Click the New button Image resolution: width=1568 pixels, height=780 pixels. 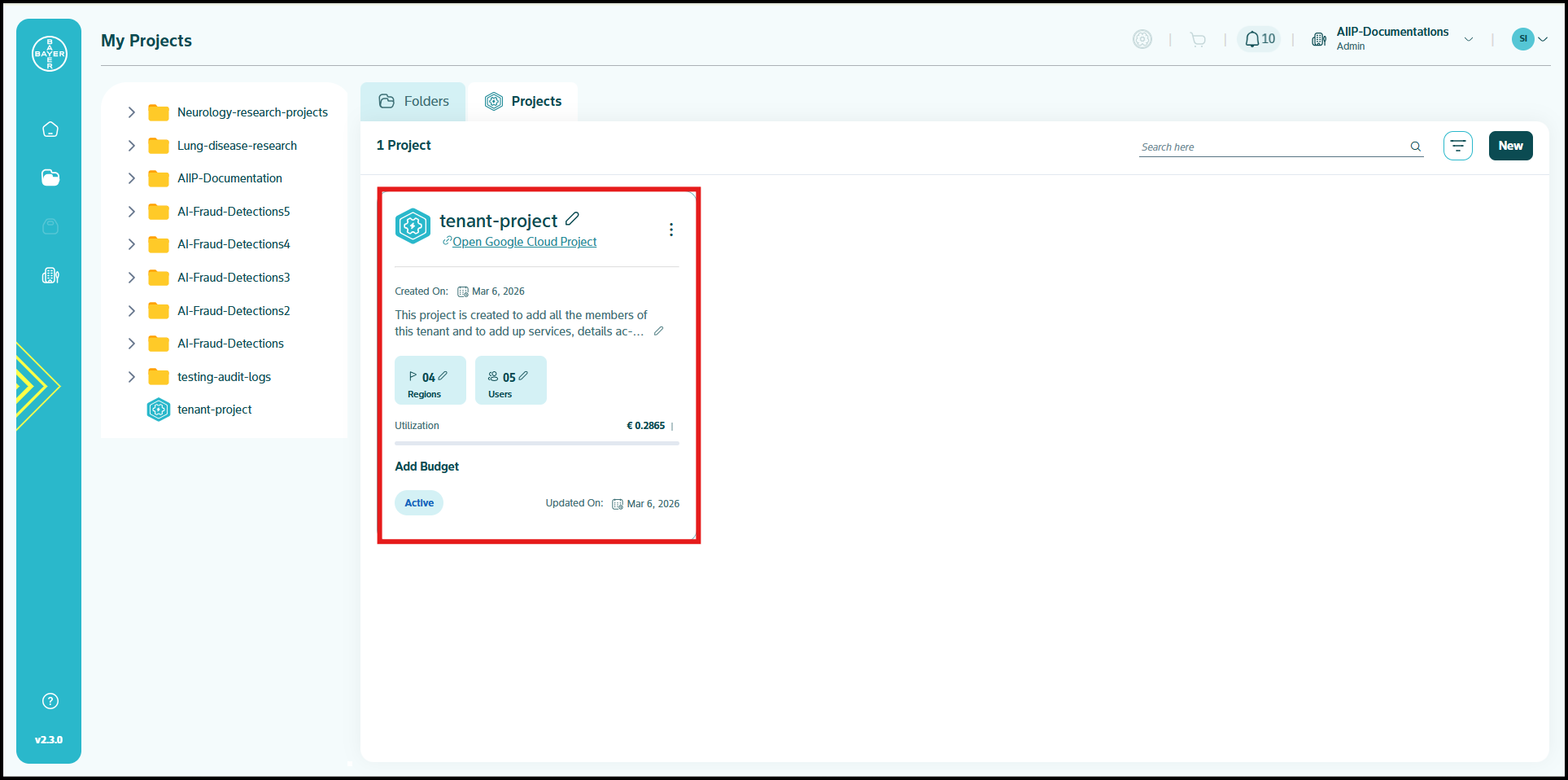pyautogui.click(x=1510, y=146)
